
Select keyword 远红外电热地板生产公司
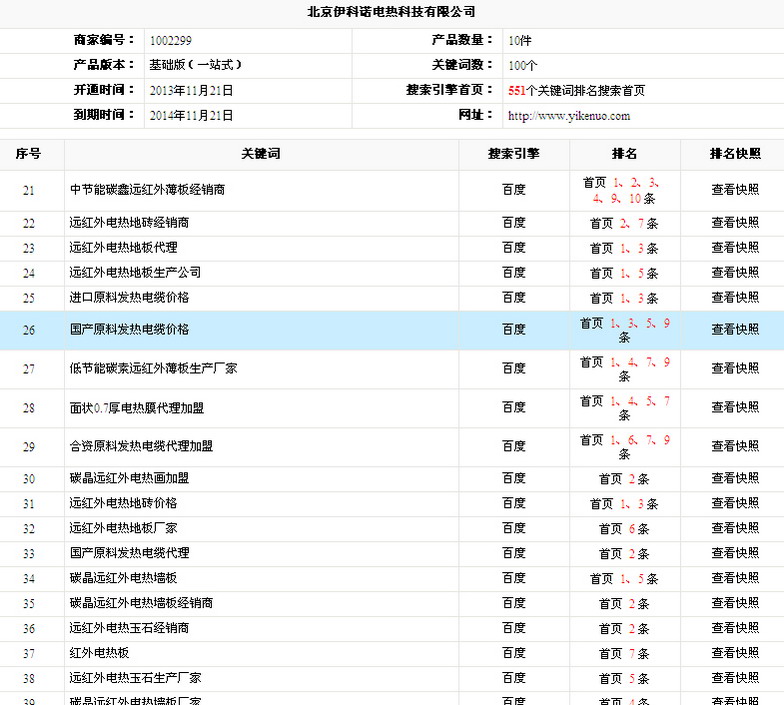(x=135, y=272)
